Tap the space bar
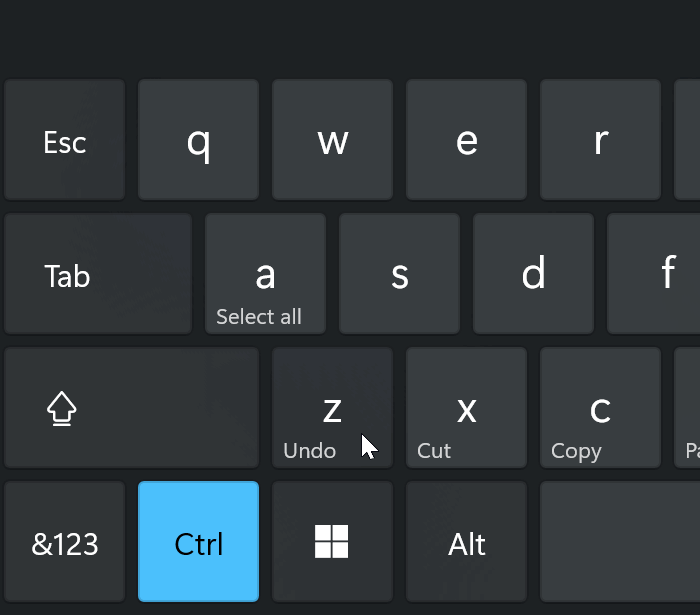This screenshot has width=700, height=615. tap(620, 541)
